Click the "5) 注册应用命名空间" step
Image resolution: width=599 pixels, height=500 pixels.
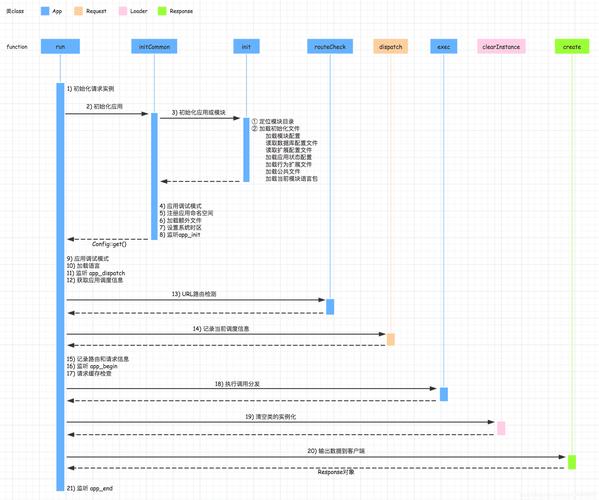186,213
